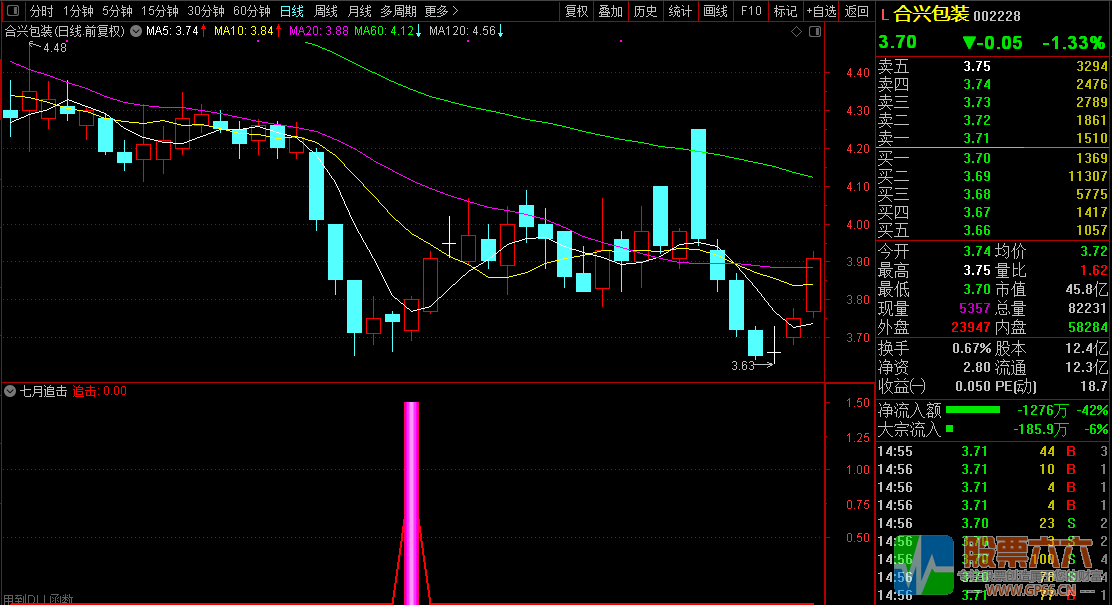Toggle 复权 price adjustment
The width and height of the screenshot is (1112, 605).
coord(577,12)
